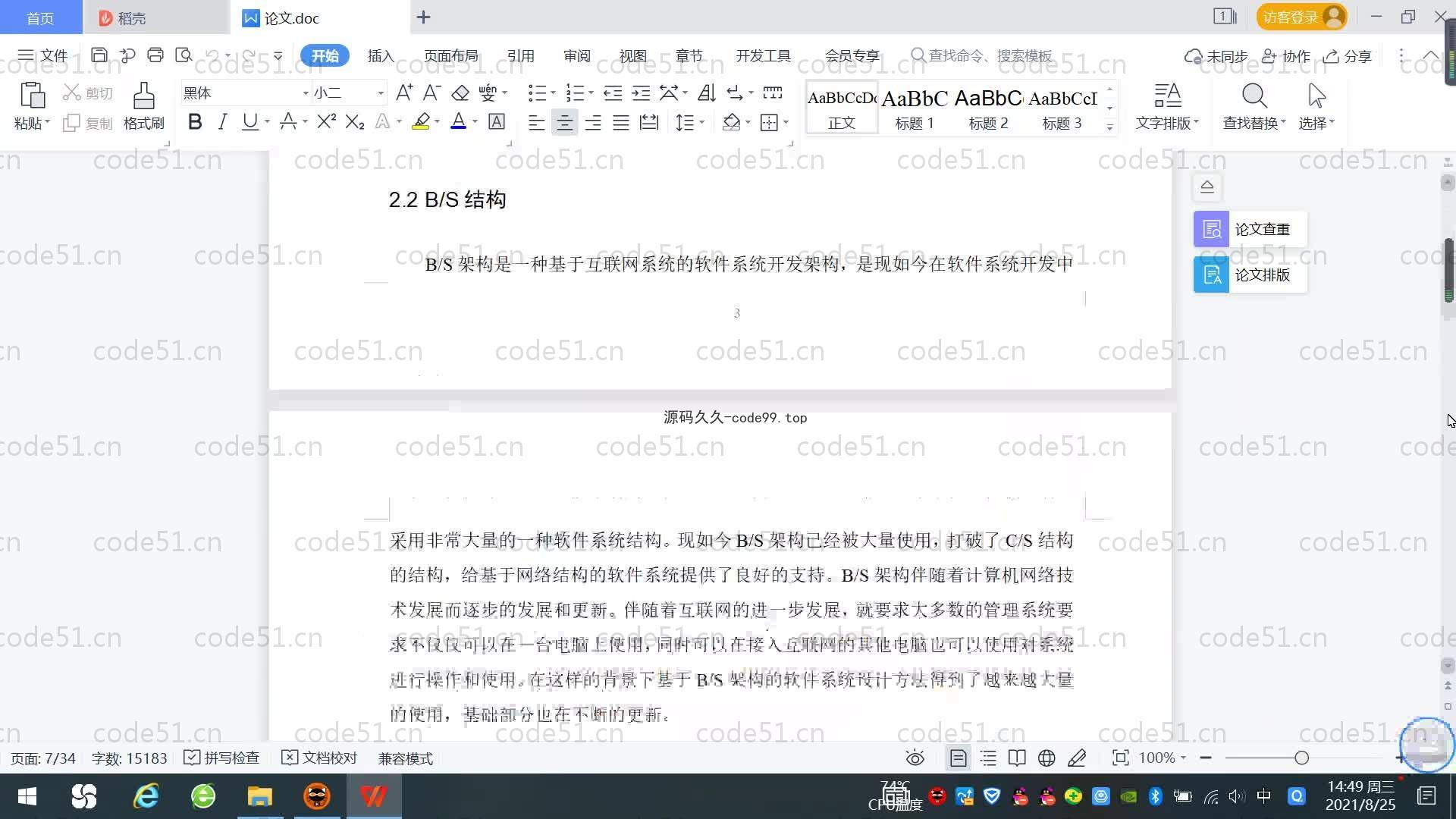The width and height of the screenshot is (1456, 819).
Task: Click the character border icon
Action: click(497, 122)
